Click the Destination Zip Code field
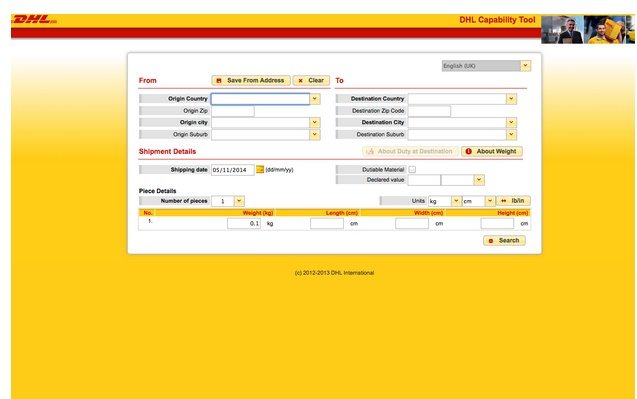Image resolution: width=637 pixels, height=399 pixels. pos(429,111)
